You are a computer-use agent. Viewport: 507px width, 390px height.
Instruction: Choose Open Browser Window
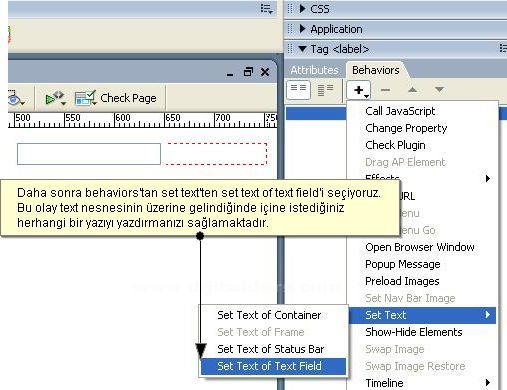(x=420, y=247)
